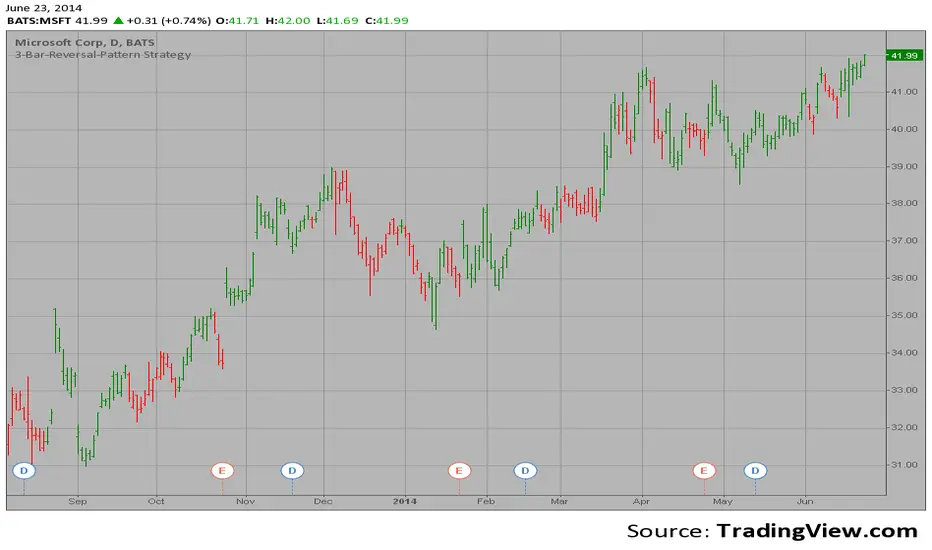
Task: Click the Mar label on the time axis
Action: (559, 501)
